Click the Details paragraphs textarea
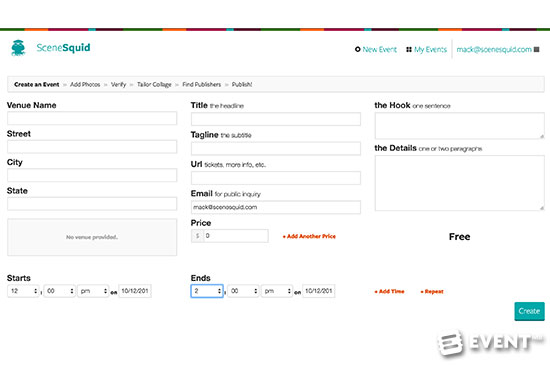 [x=460, y=183]
